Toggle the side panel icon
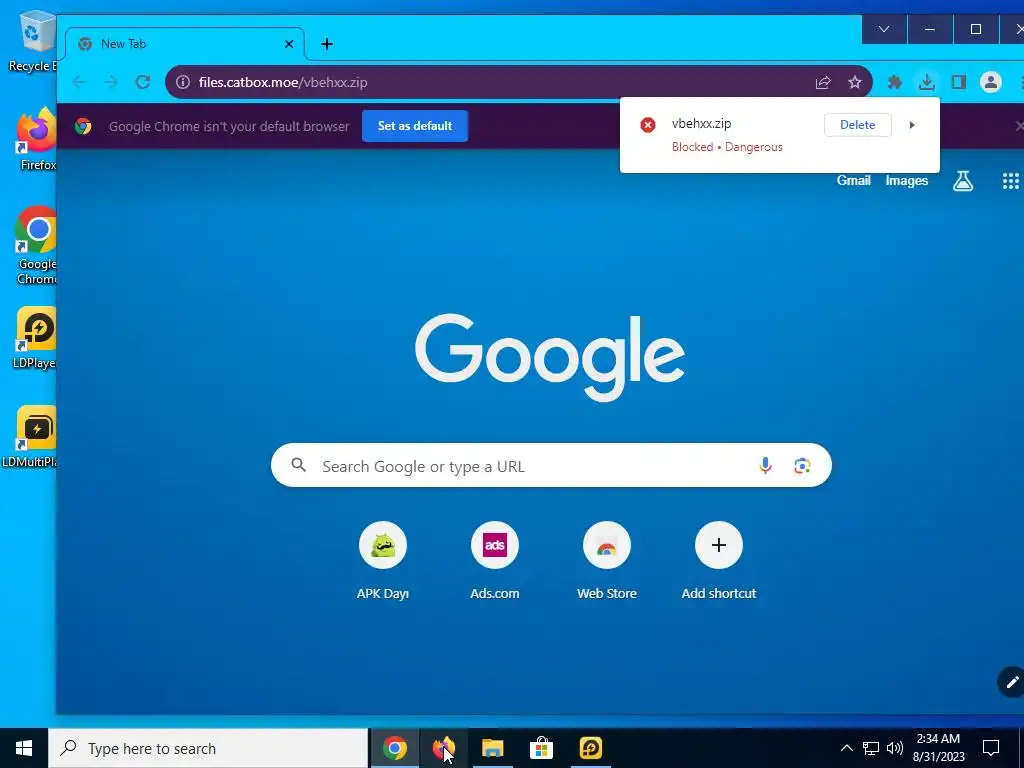Screen dimensions: 1024x768 [959, 82]
